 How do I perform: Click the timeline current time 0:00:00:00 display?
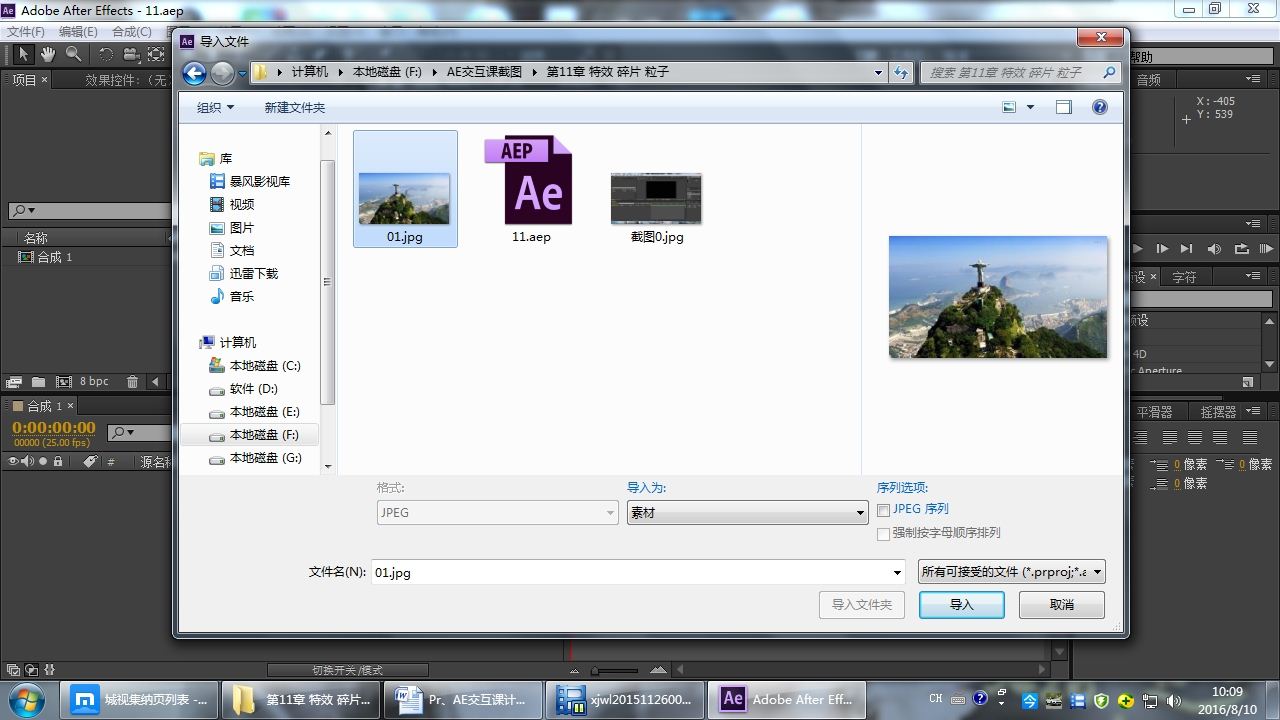point(54,428)
